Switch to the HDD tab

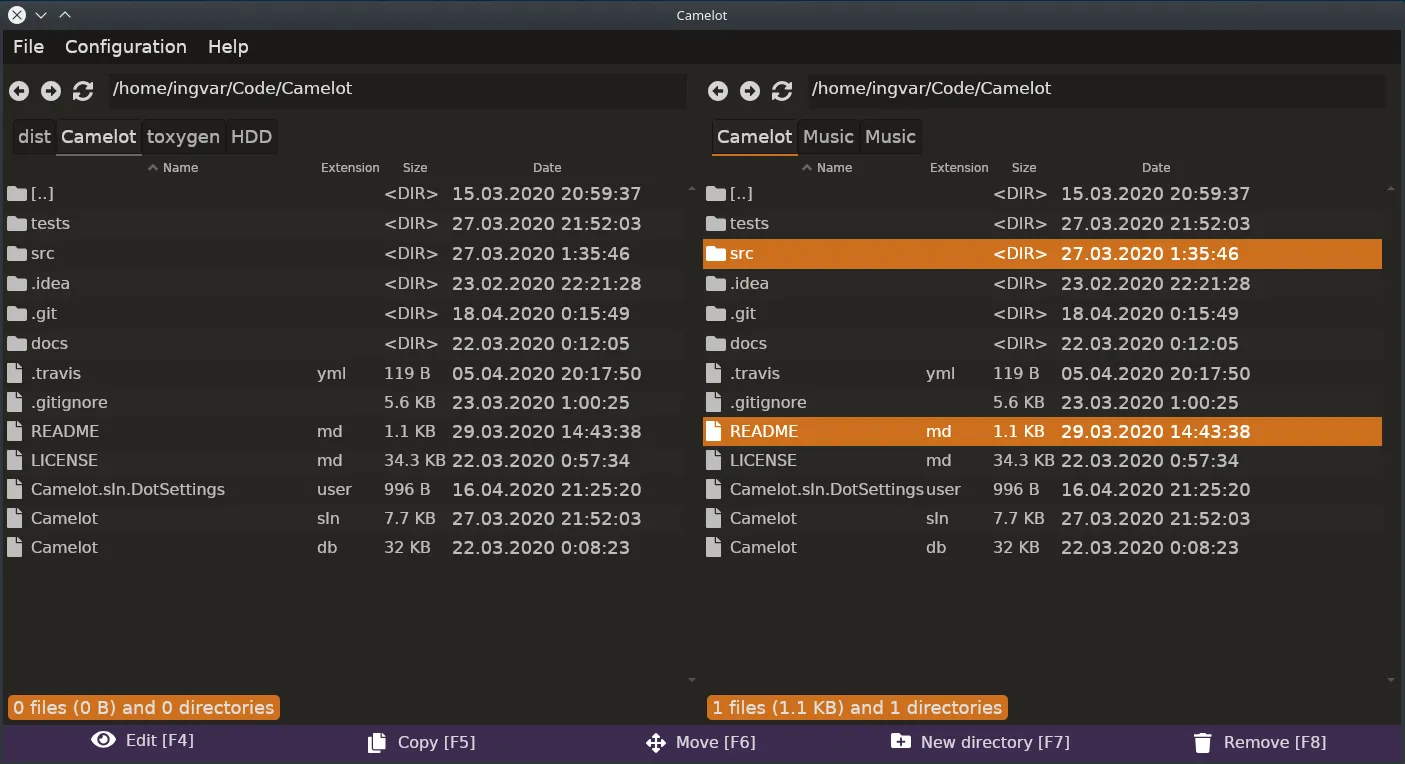[x=251, y=136]
